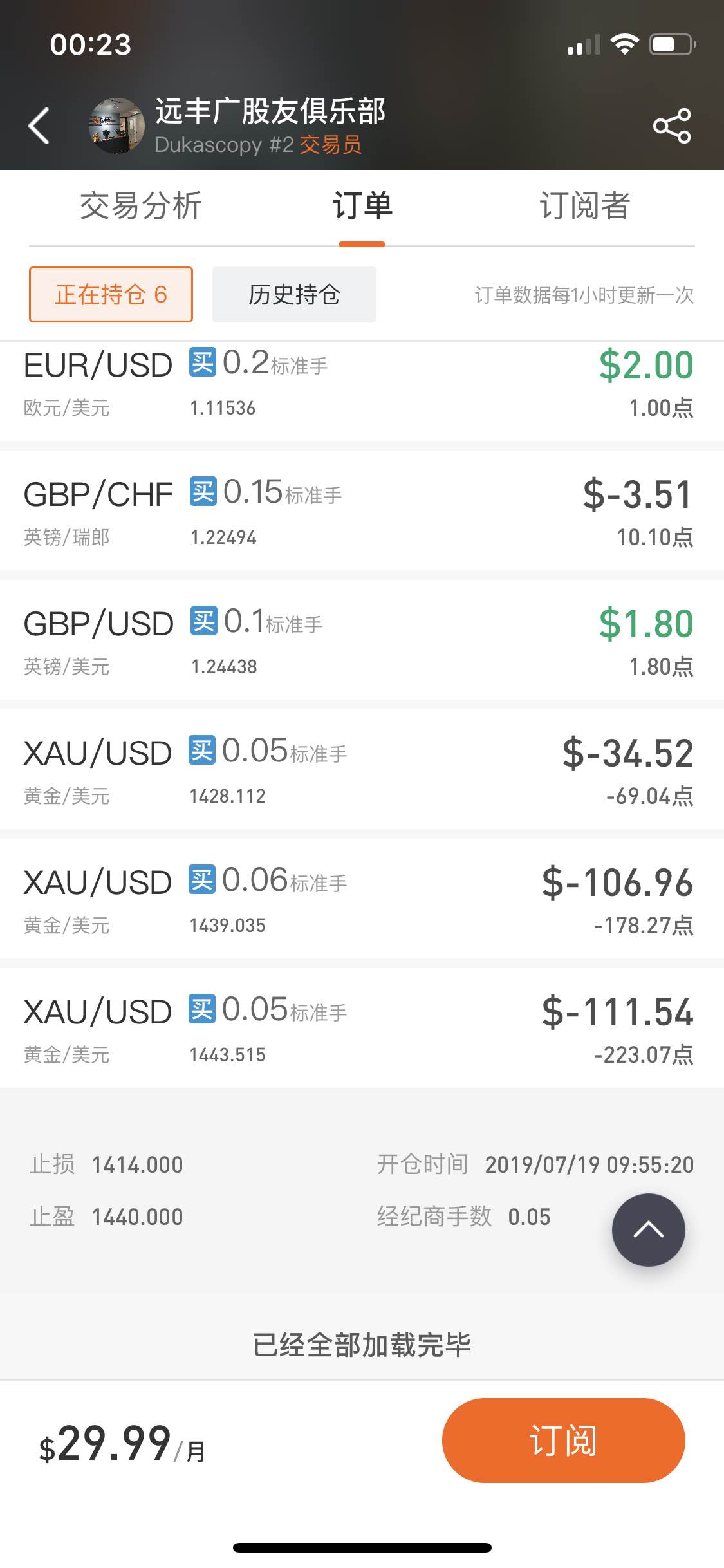The width and height of the screenshot is (724, 1568).
Task: Click the orange 订阅 subscribe button
Action: (x=563, y=1441)
